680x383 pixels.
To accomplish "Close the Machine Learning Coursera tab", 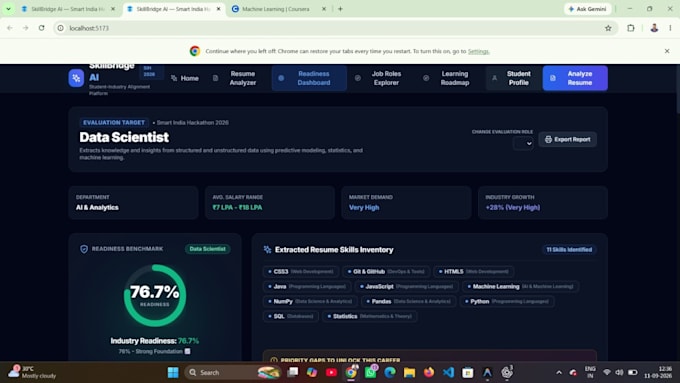I will tap(324, 9).
